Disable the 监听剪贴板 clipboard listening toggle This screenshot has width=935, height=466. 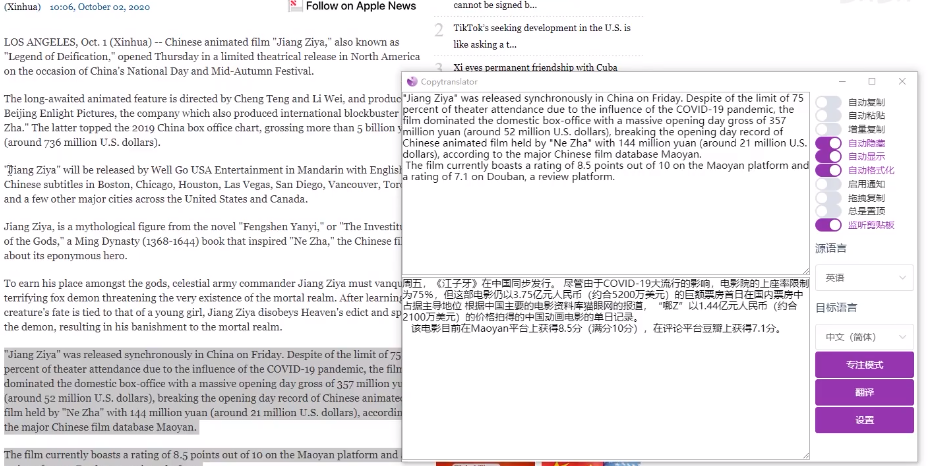click(828, 225)
